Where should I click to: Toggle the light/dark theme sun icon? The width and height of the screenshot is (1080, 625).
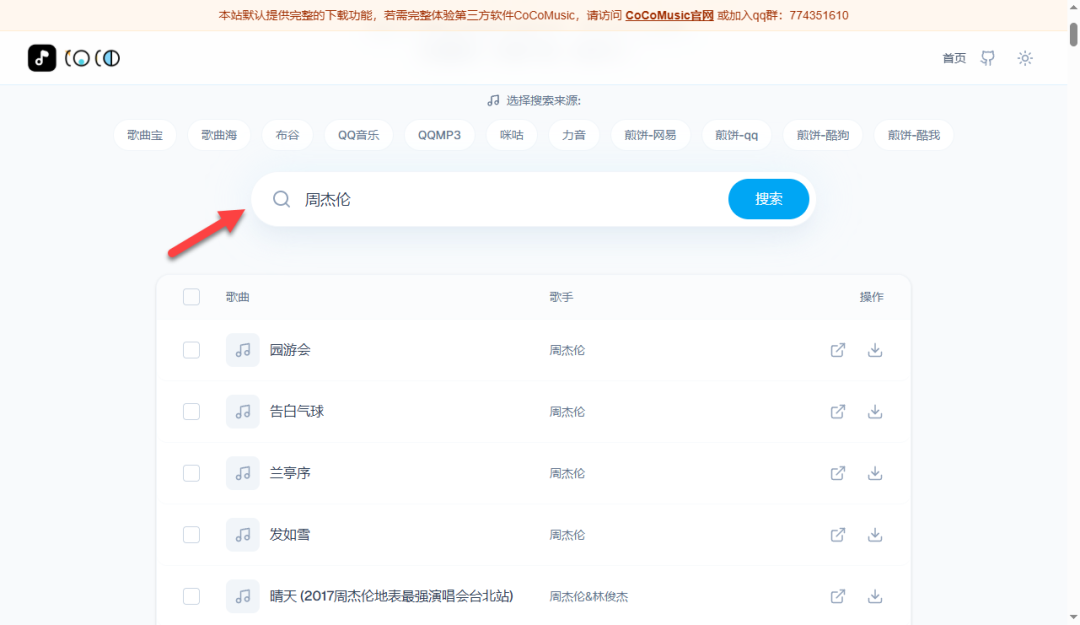click(x=1025, y=58)
